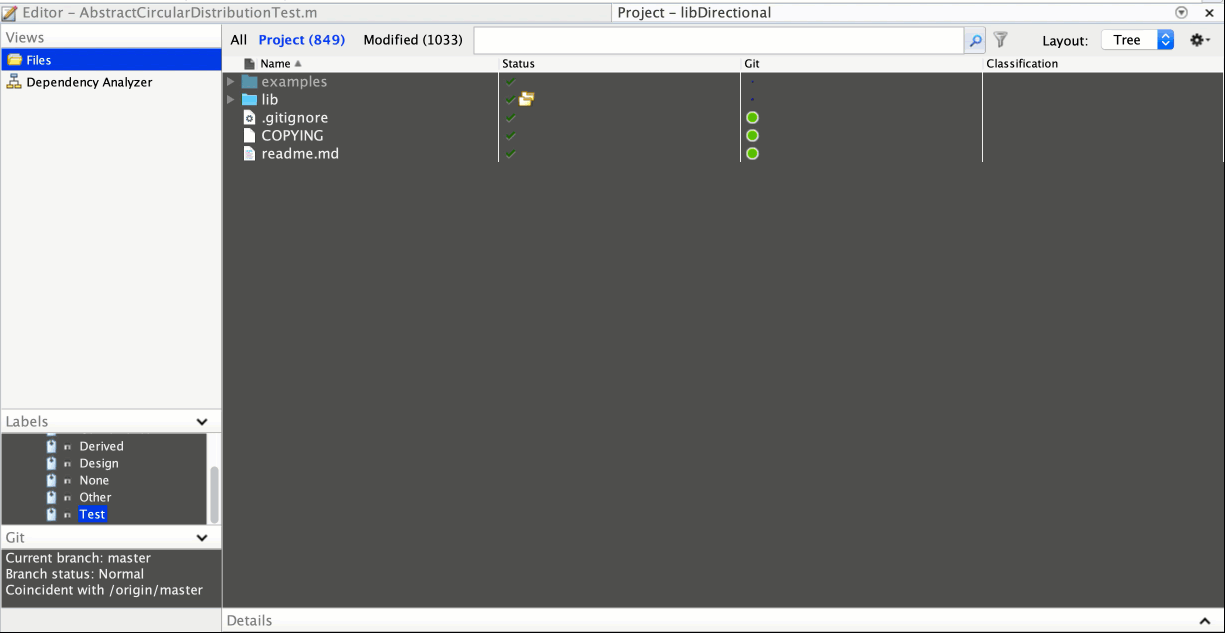This screenshot has height=633, width=1225.
Task: Select the Dependency Analyzer icon
Action: [x=14, y=82]
